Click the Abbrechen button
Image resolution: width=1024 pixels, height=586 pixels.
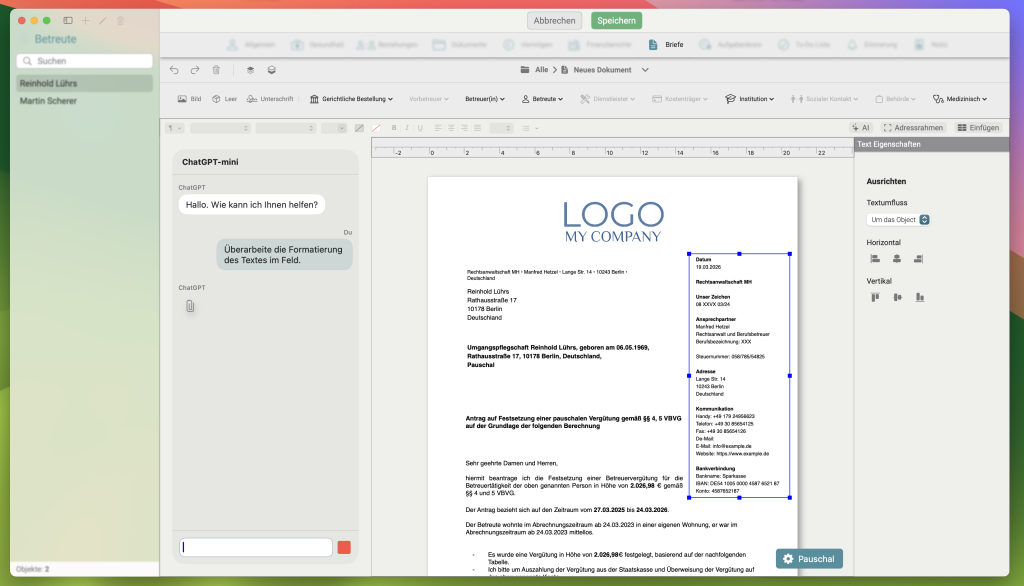[554, 20]
